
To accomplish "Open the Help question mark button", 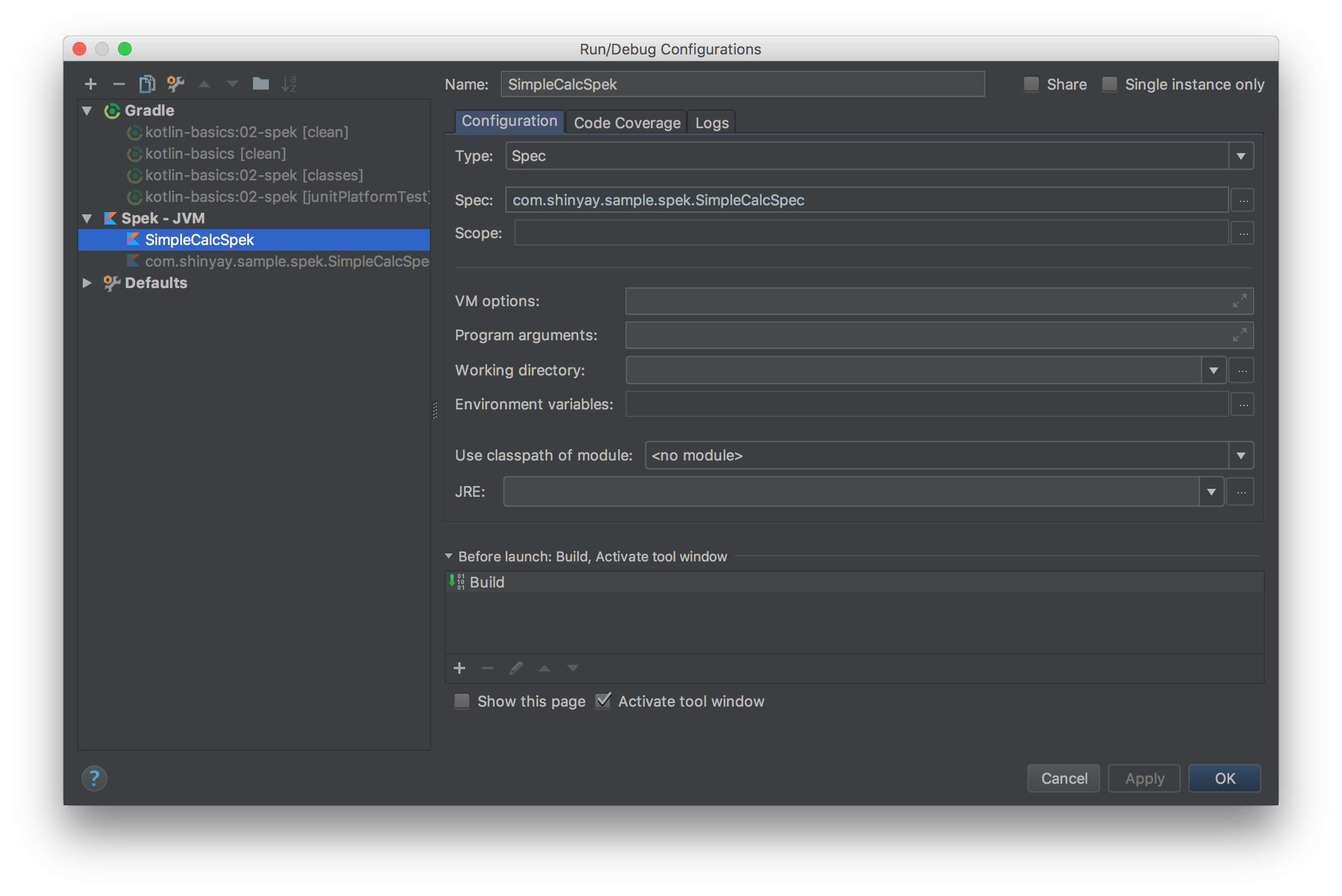I will (94, 778).
